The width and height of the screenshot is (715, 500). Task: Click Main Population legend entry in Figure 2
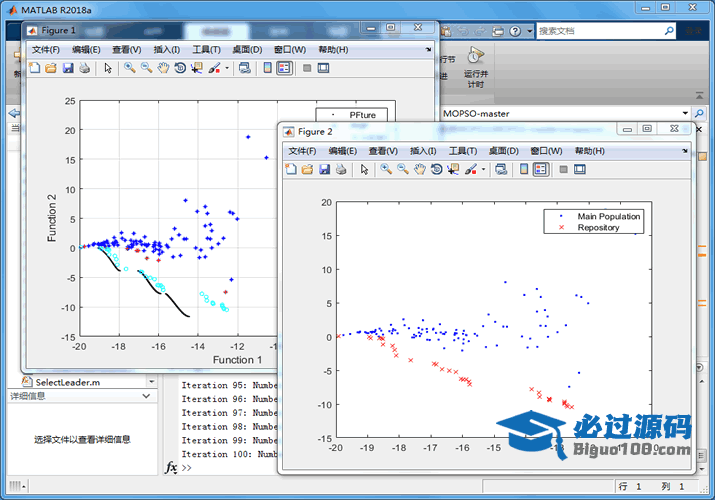(x=609, y=216)
